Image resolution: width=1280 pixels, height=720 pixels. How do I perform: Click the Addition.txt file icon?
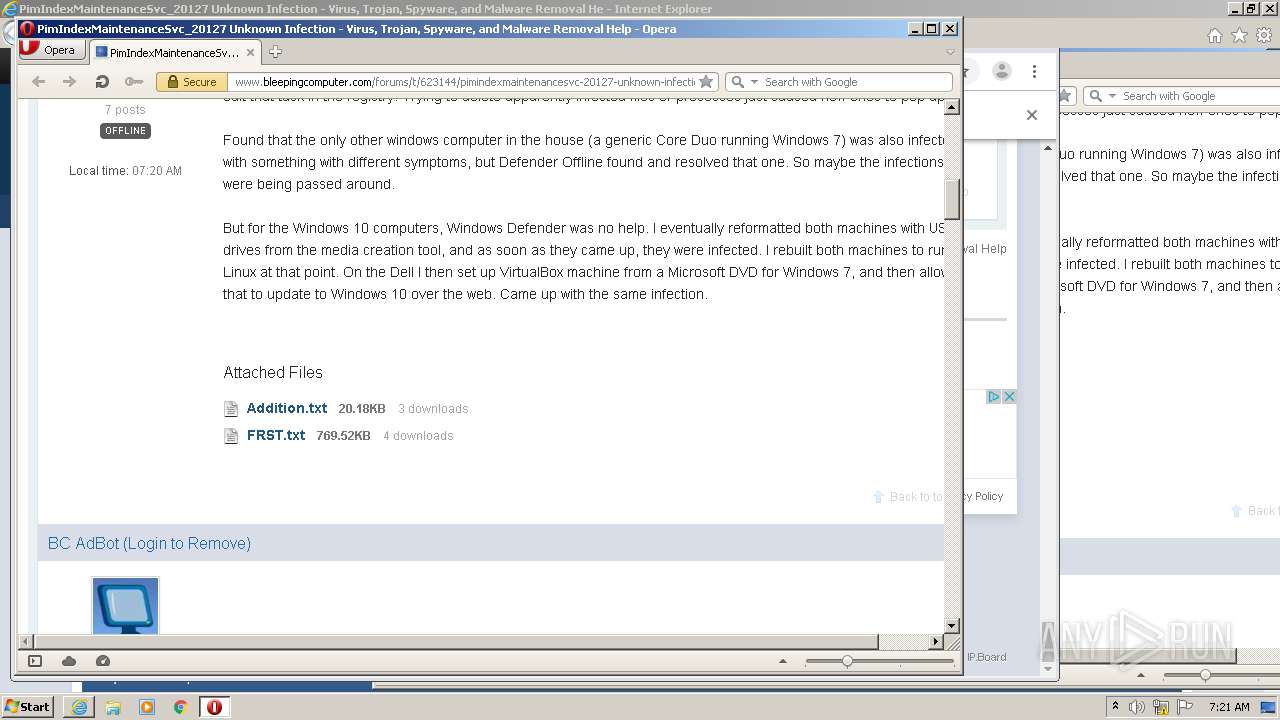coord(231,409)
